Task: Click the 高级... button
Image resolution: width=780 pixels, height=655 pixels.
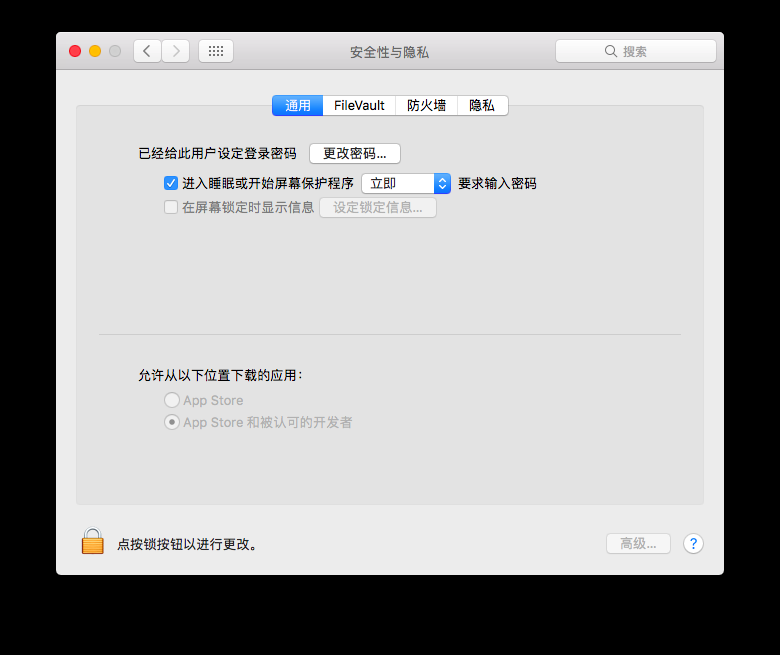Action: (638, 544)
